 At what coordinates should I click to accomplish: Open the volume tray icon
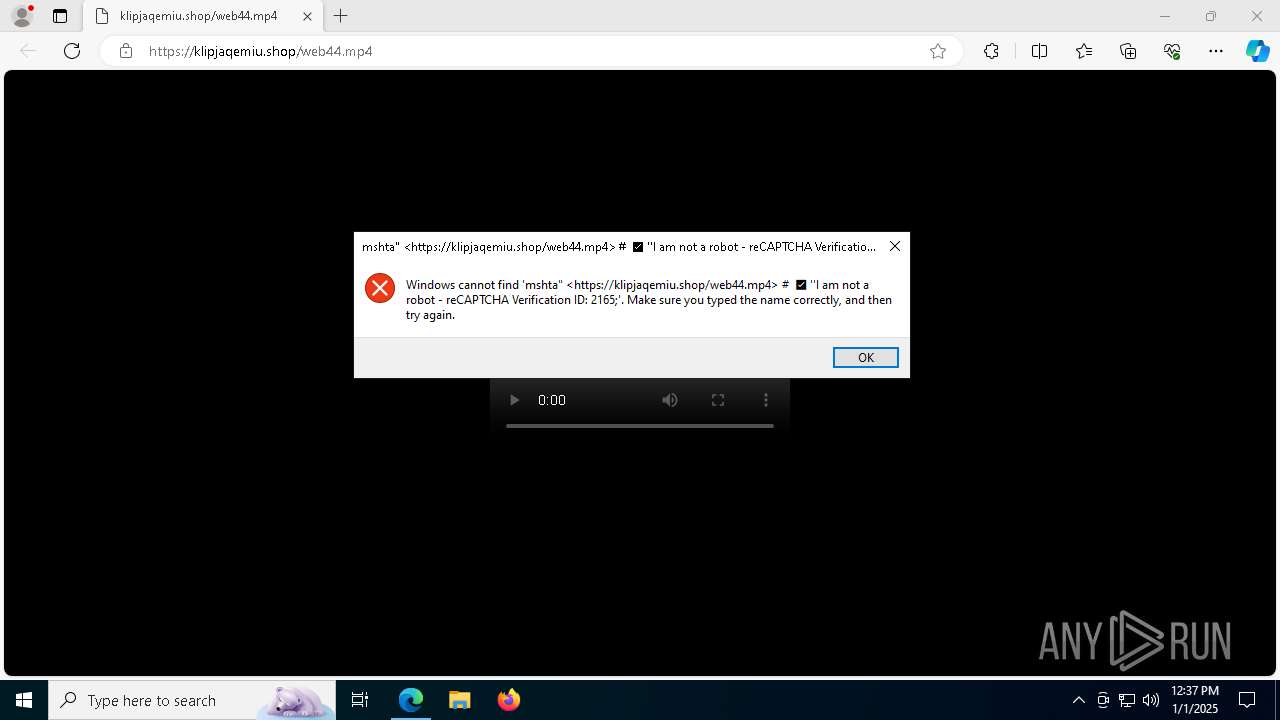click(x=1151, y=700)
